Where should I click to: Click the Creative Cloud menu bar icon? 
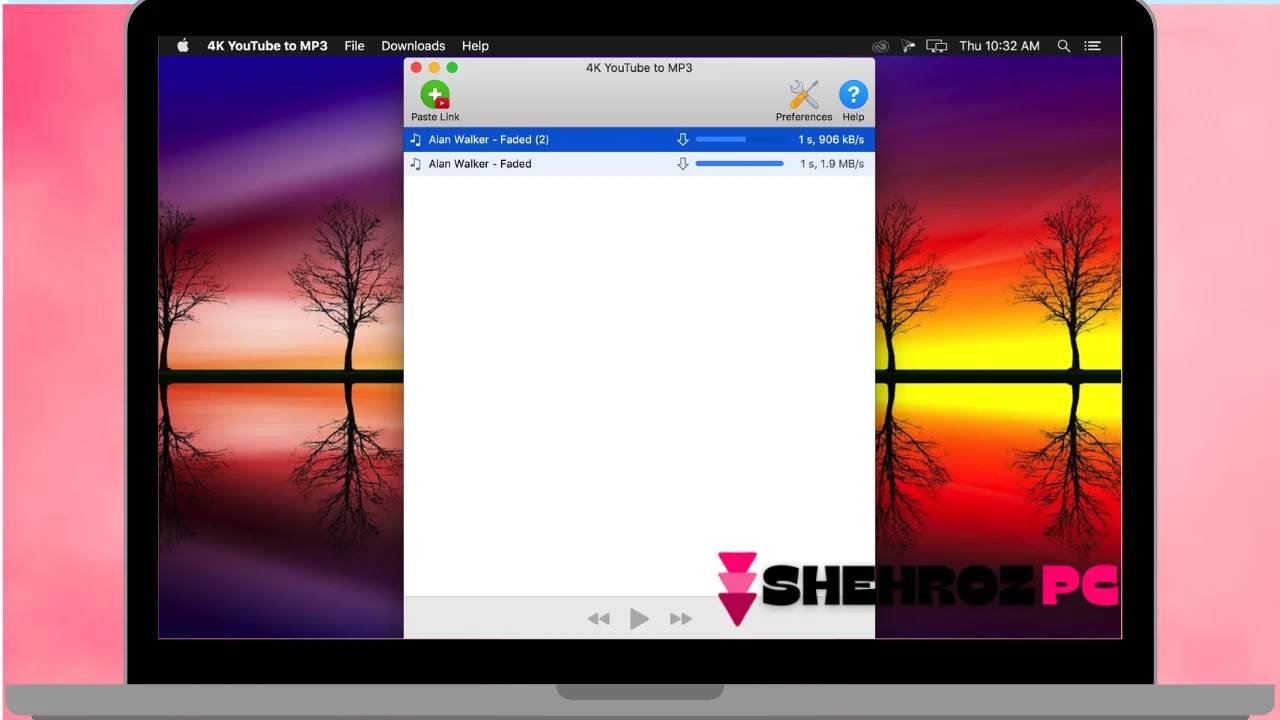[x=880, y=46]
